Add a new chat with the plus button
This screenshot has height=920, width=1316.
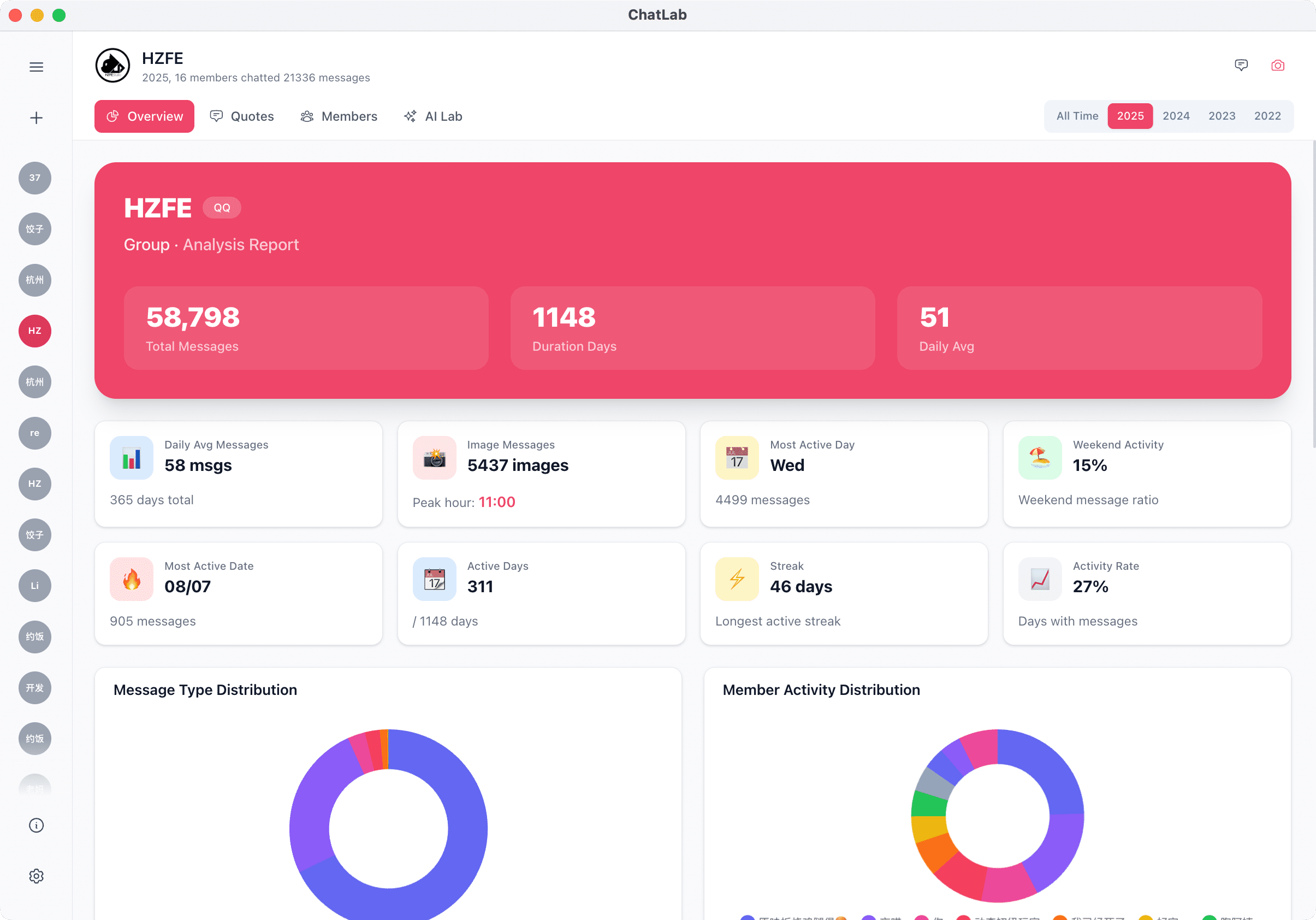pyautogui.click(x=35, y=117)
